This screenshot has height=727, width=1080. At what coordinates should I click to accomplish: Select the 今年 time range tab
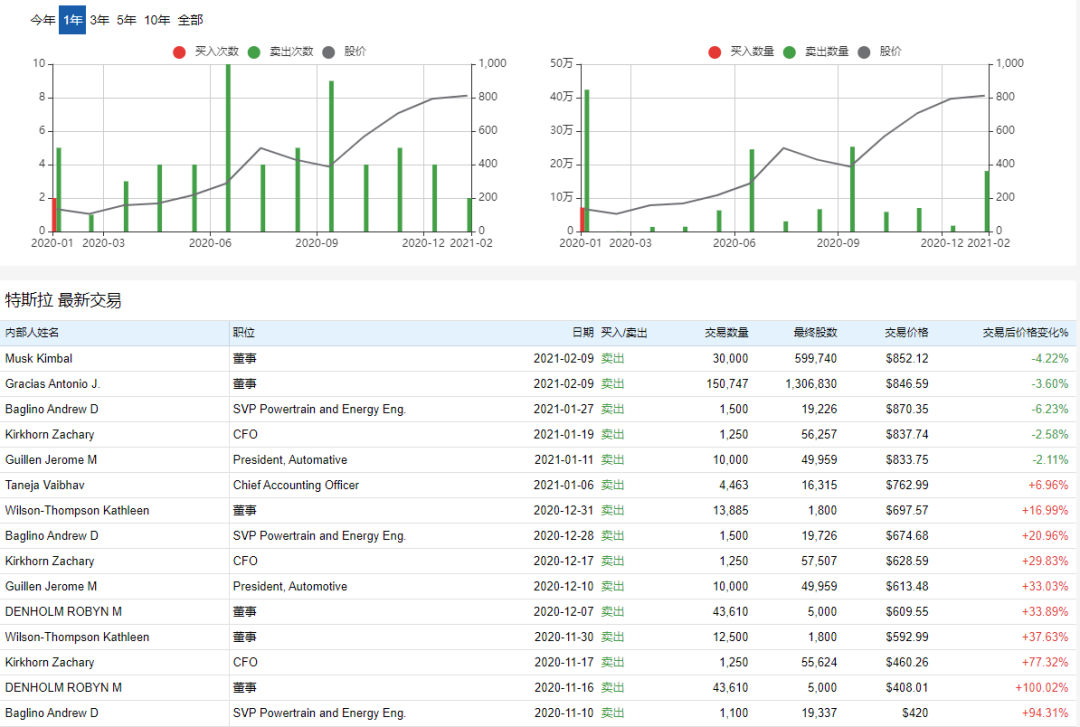tap(43, 20)
